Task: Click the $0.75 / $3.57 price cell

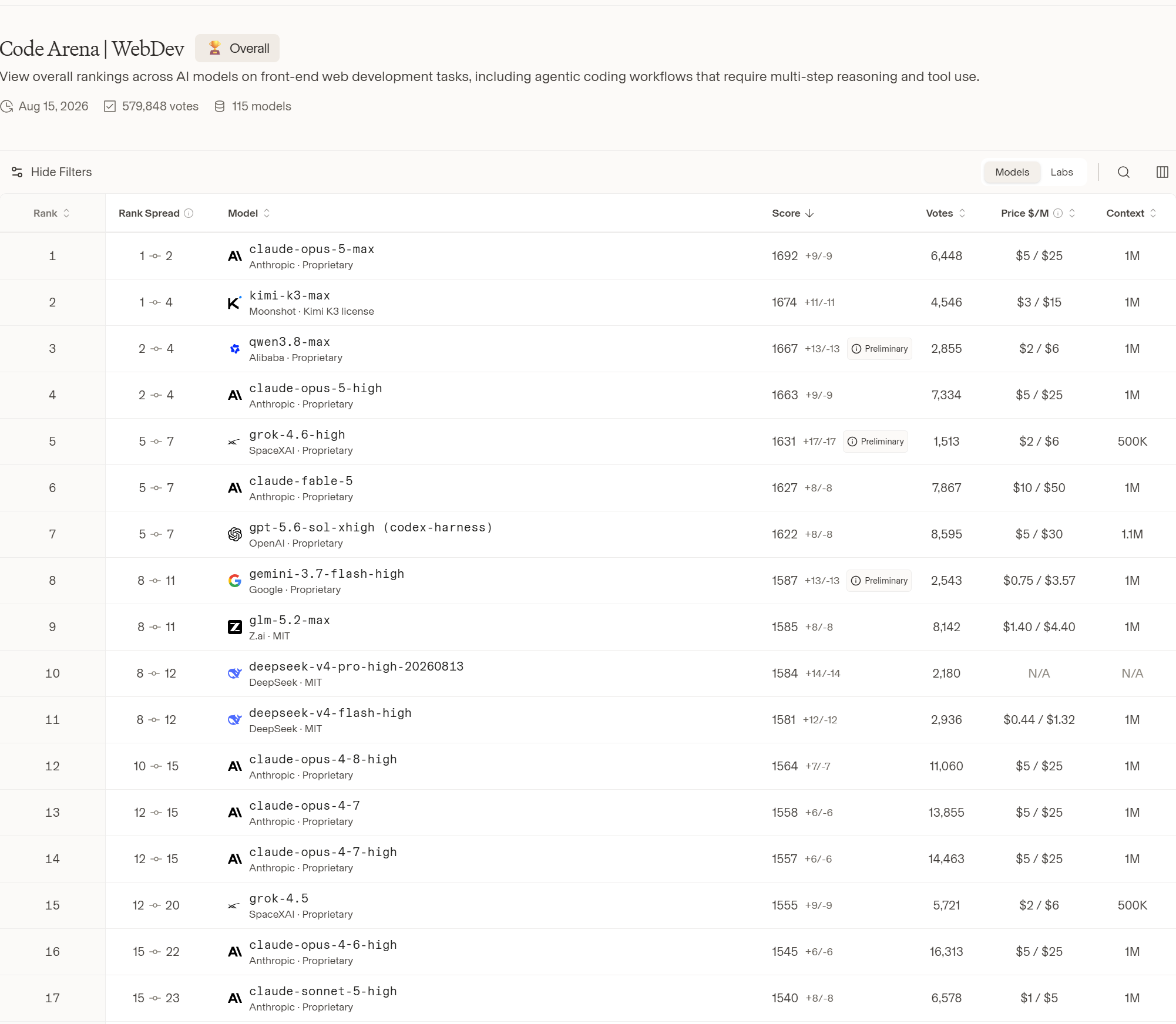Action: coord(1039,581)
